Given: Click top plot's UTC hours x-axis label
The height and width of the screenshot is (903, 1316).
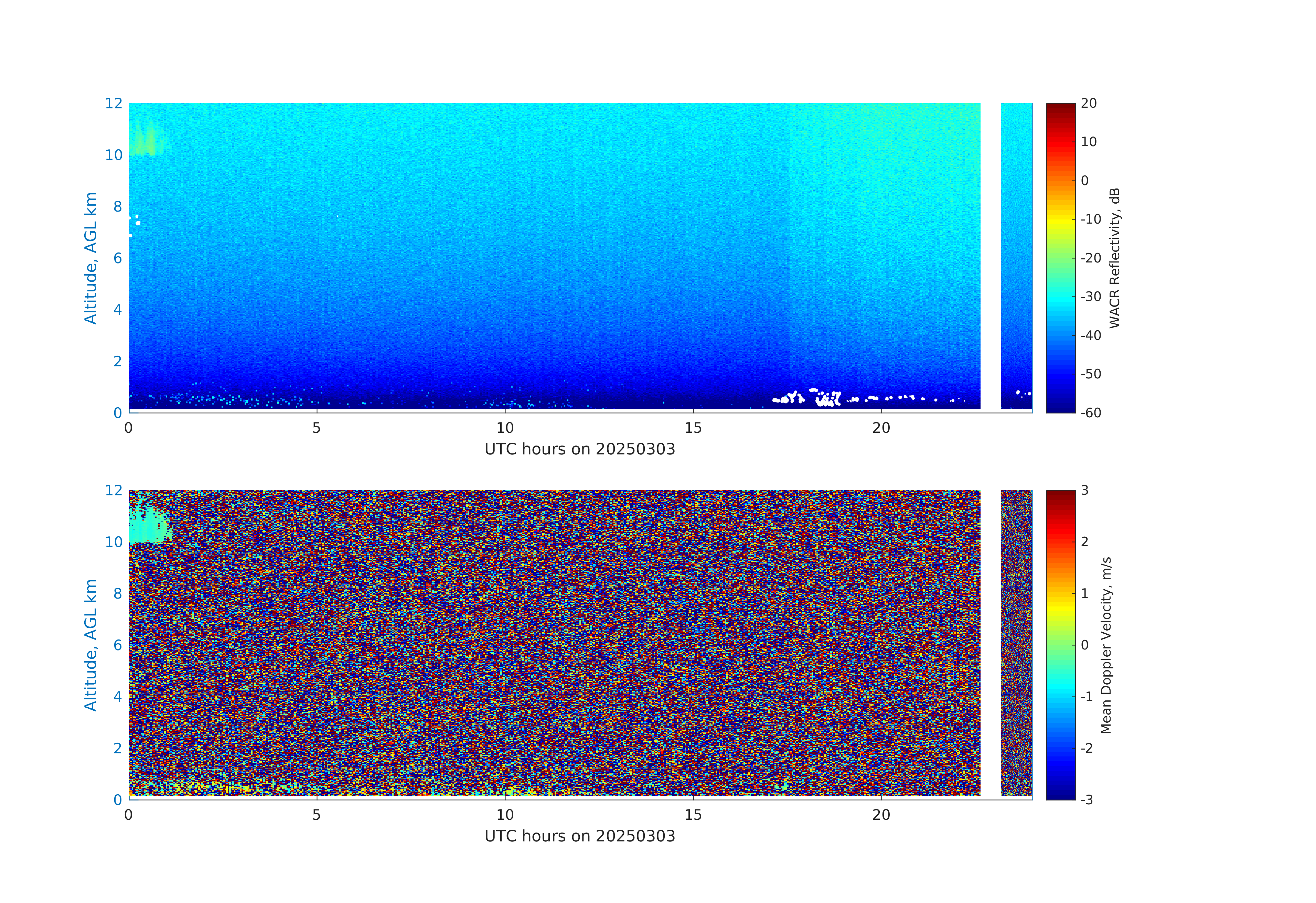Looking at the screenshot, I should click(579, 450).
